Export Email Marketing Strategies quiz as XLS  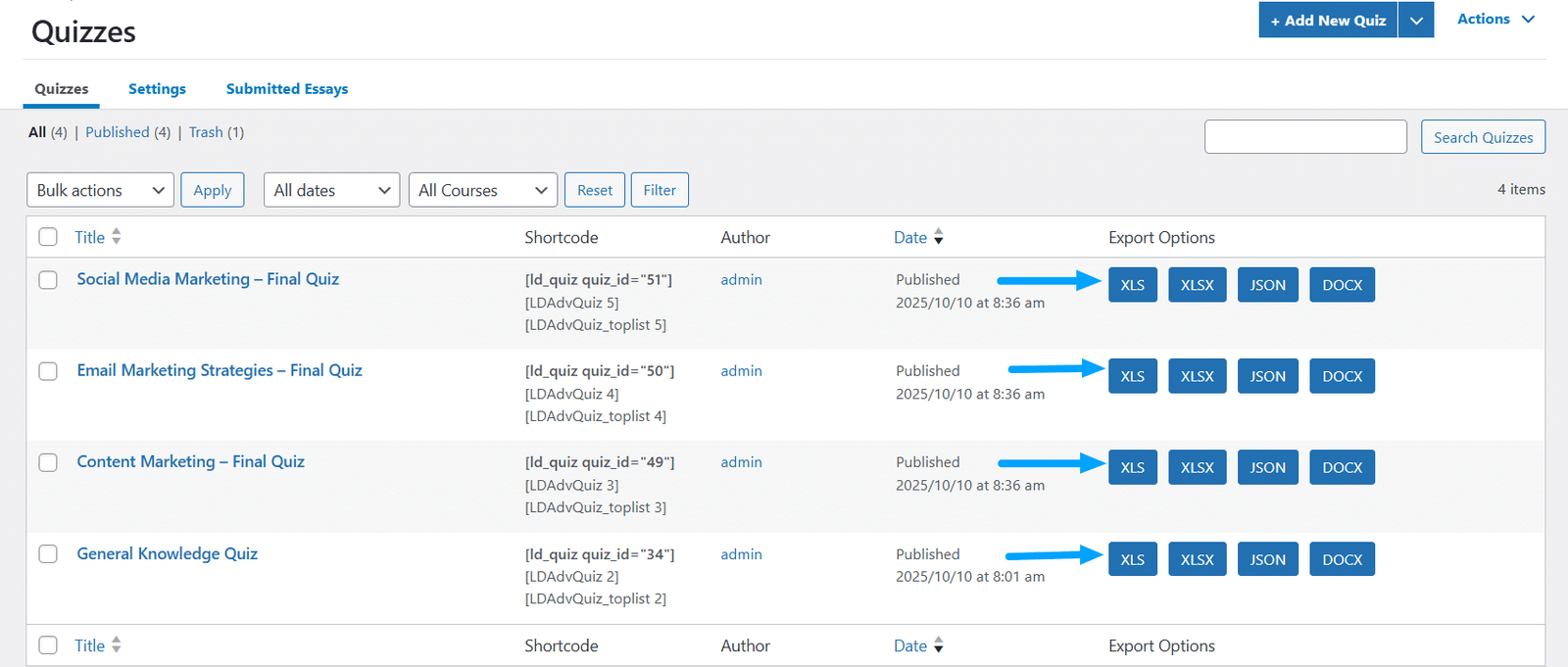pyautogui.click(x=1133, y=376)
